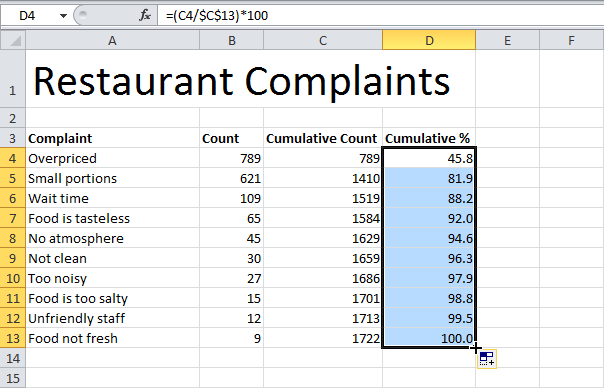
Task: Click cumulative percent 81.9
Action: point(429,178)
